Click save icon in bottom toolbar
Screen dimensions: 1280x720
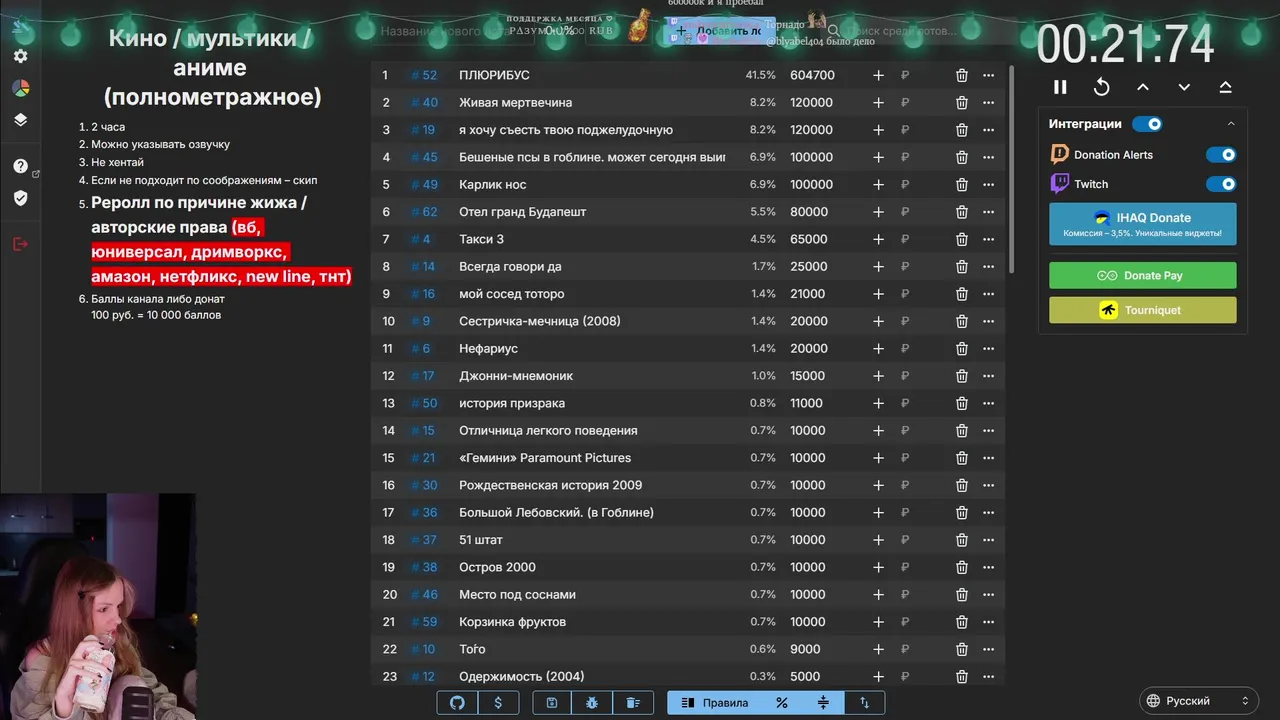551,703
